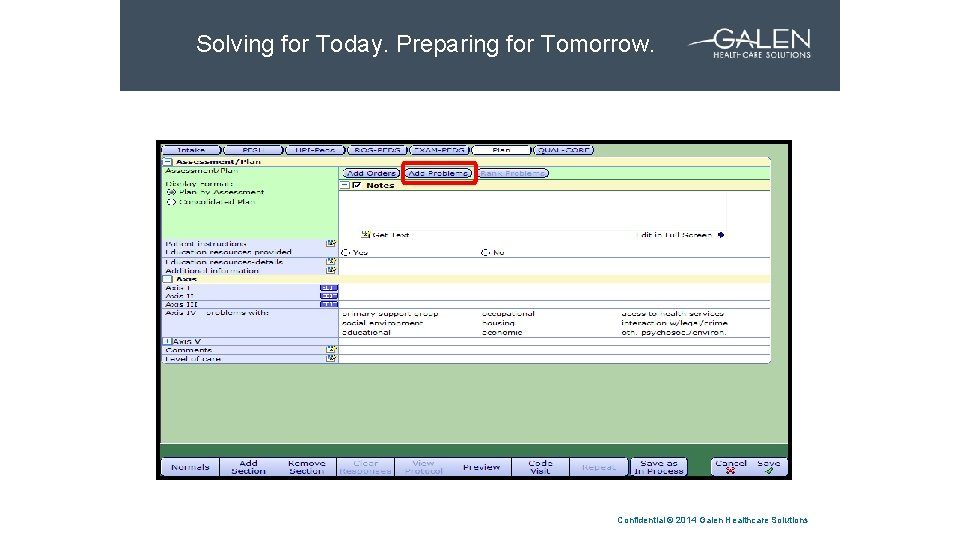The image size is (960, 540).
Task: Select 'economic' under Axis IV
Action: pyautogui.click(x=502, y=332)
